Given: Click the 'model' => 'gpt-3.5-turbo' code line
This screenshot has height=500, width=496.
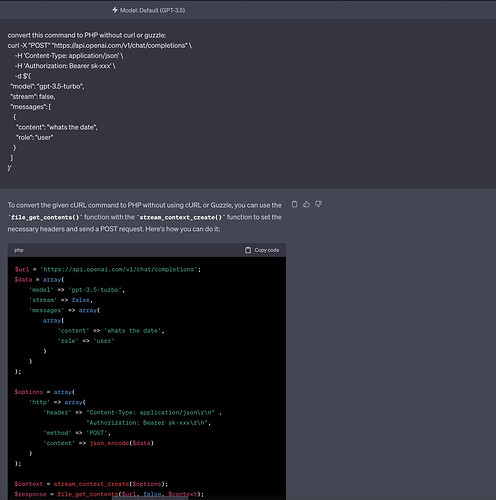Looking at the screenshot, I should tap(77, 290).
